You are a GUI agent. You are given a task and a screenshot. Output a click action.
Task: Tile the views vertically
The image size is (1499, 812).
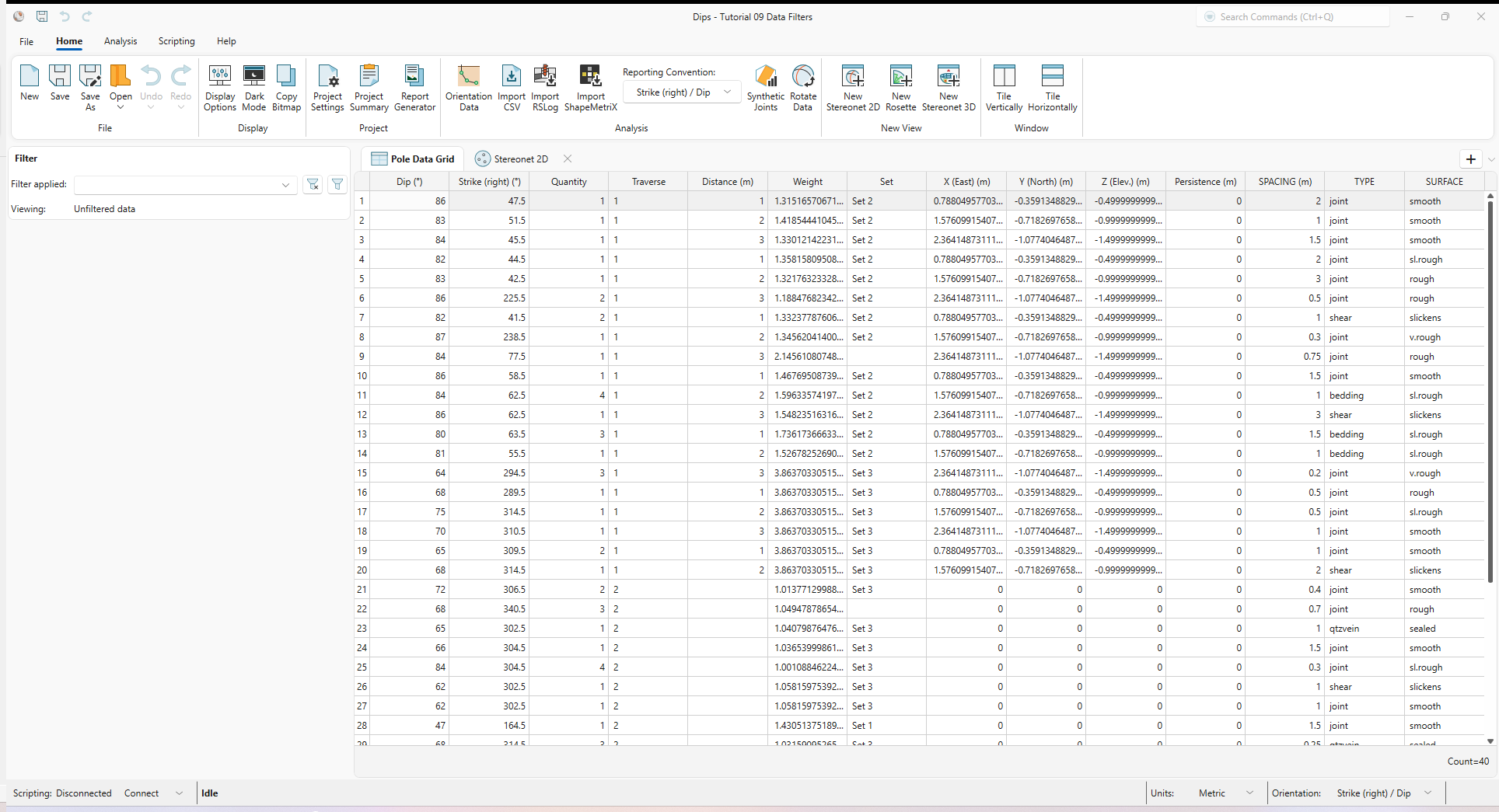(1004, 85)
